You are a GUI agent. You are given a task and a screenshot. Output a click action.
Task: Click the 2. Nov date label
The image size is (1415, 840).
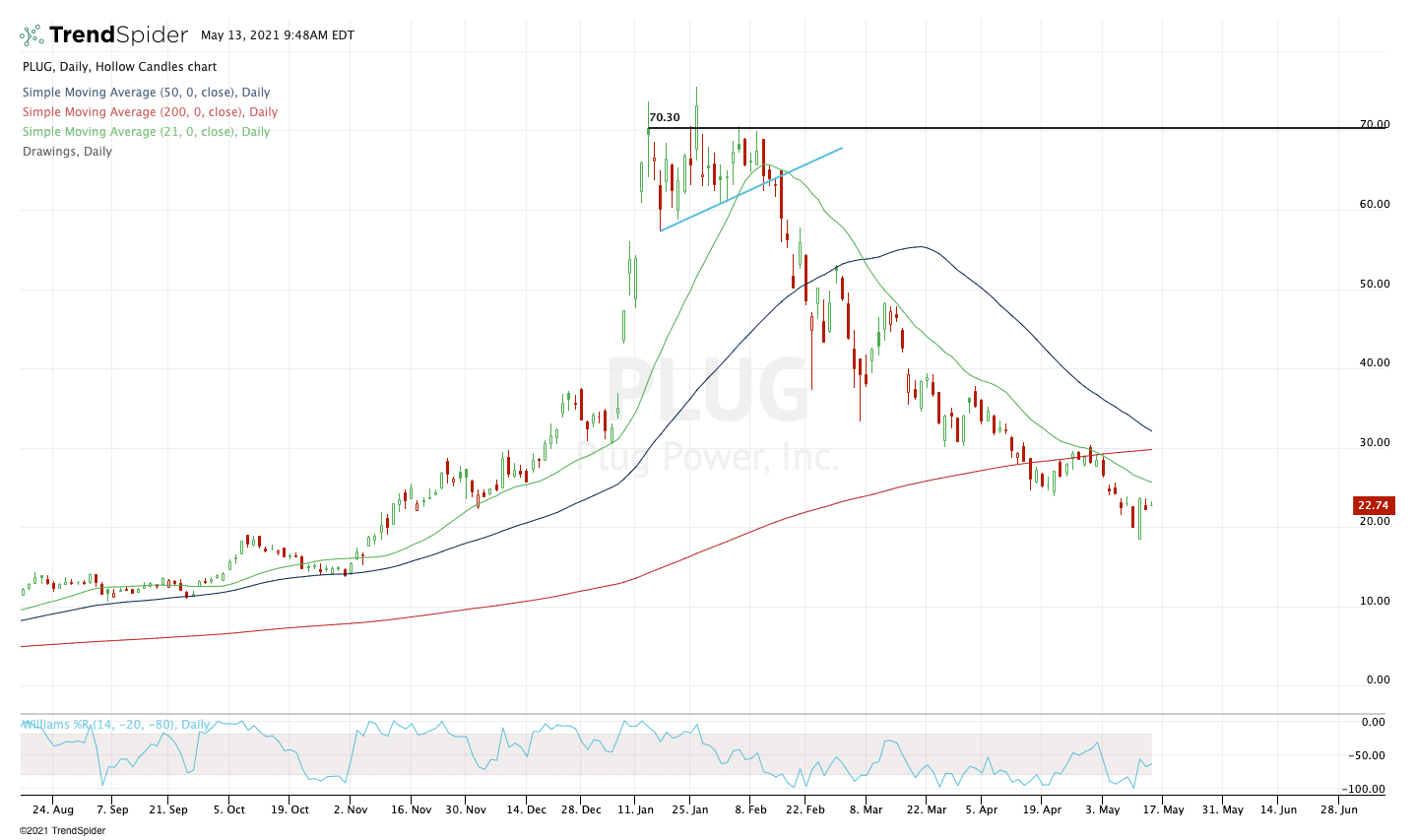[351, 810]
